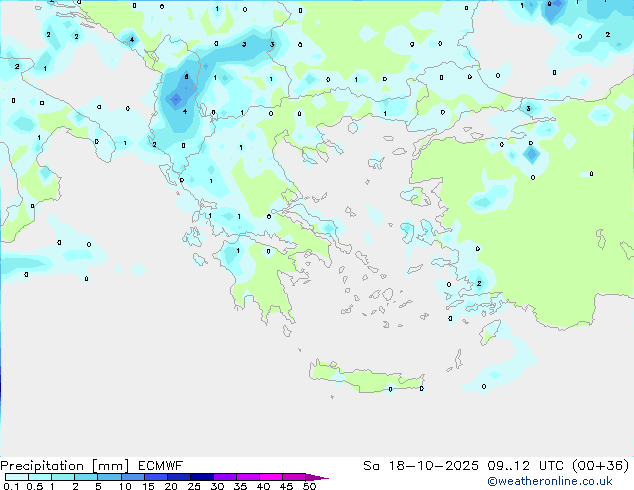Screen dimensions: 634x490
Task: Click the above-50 mm arrow tip of legend
Action: click(x=318, y=477)
